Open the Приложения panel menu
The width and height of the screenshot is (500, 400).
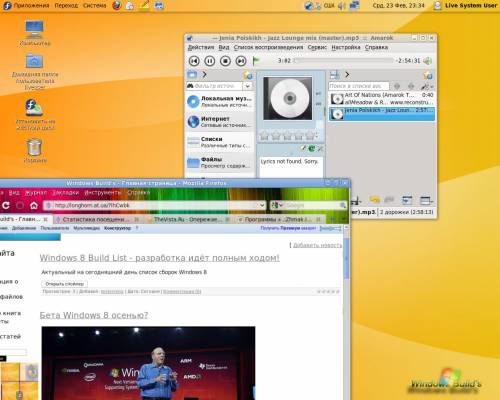pos(32,6)
